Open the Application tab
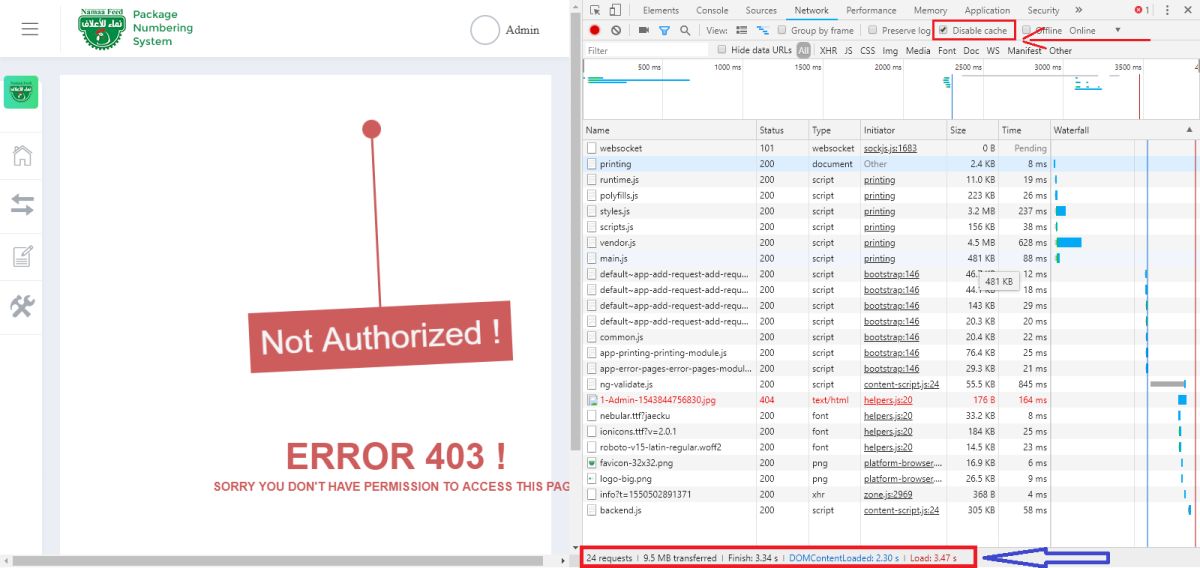This screenshot has height=568, width=1200. click(x=987, y=10)
